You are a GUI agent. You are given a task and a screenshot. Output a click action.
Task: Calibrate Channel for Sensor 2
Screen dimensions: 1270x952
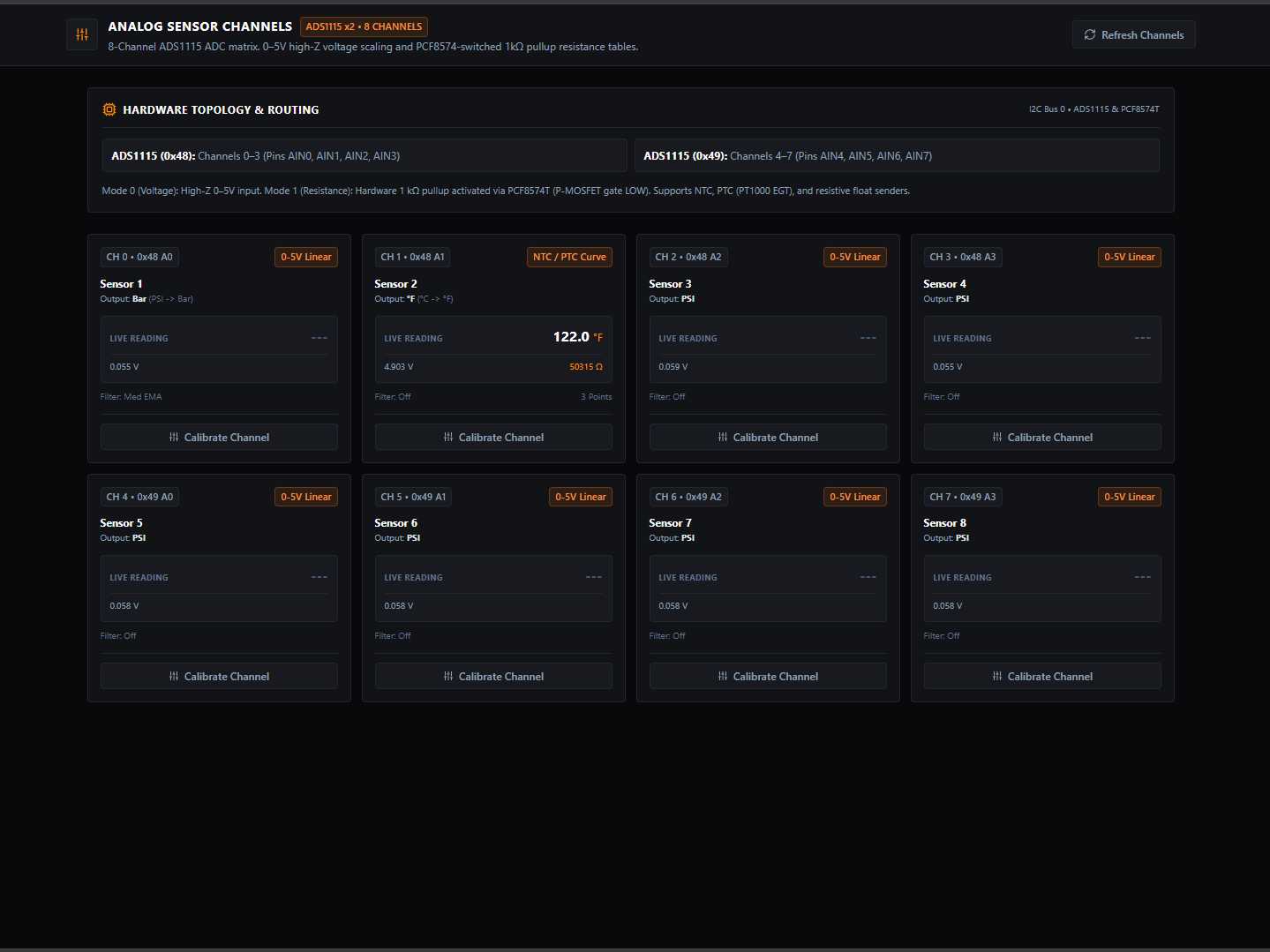click(493, 437)
